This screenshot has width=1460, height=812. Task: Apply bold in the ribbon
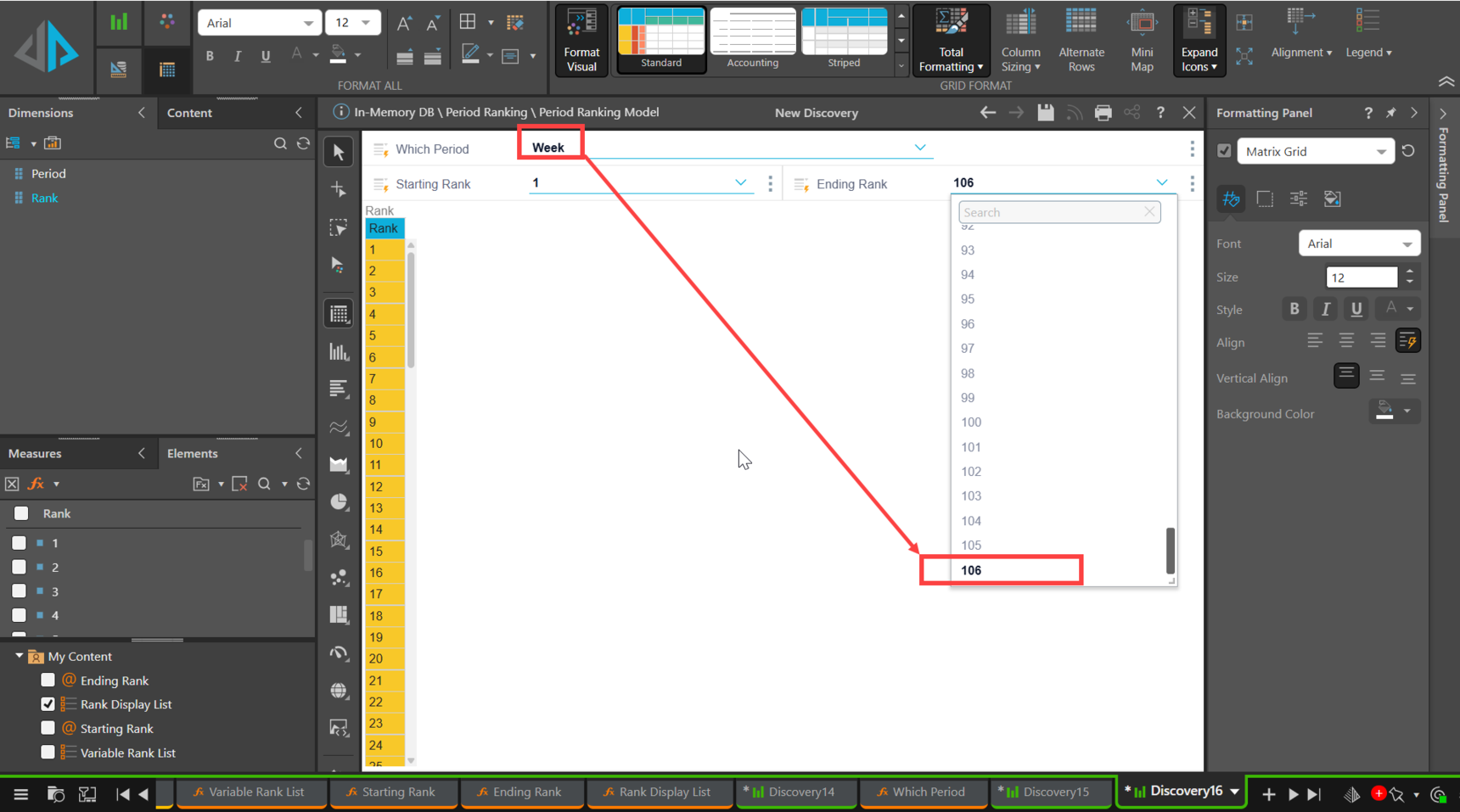210,56
